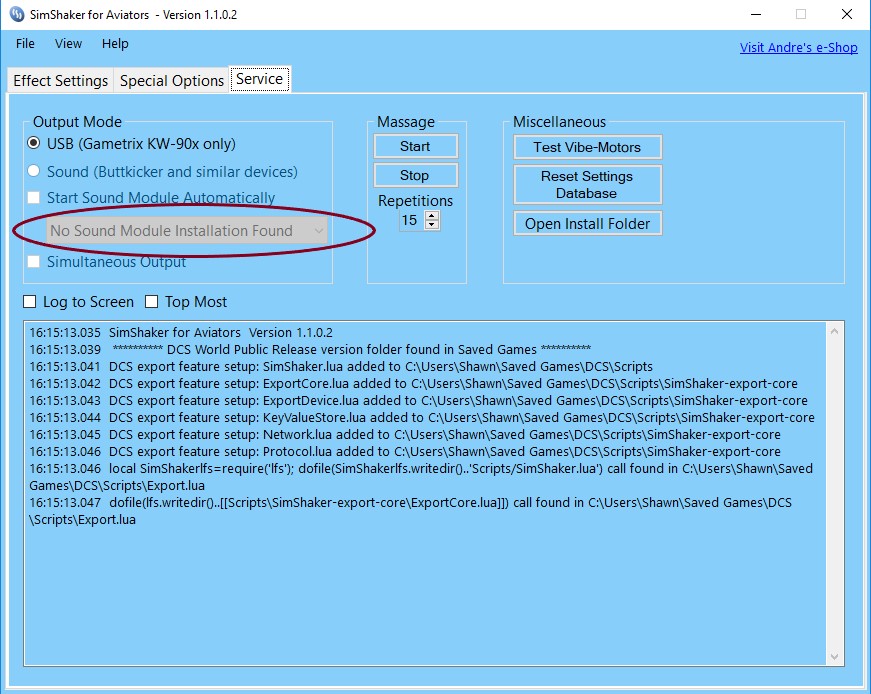Click log line 'ExportCore.lua added to'
This screenshot has width=871, height=694.
413,383
